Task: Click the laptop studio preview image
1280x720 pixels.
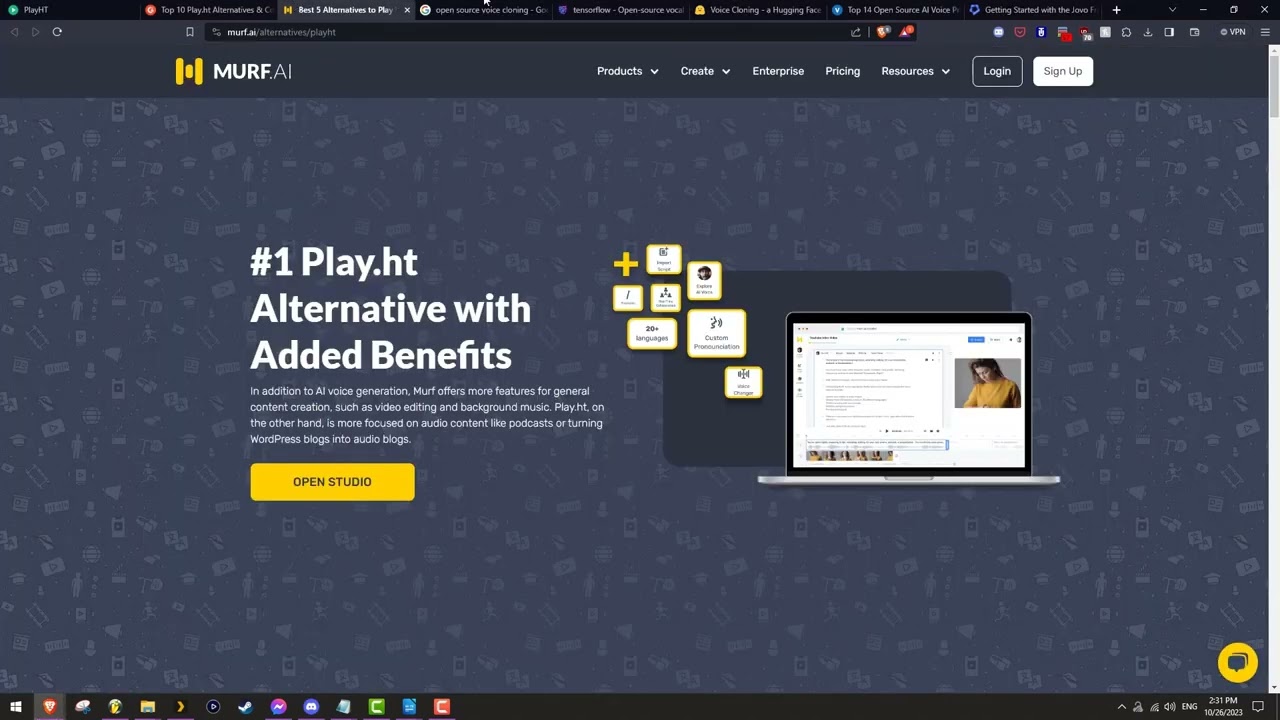Action: tap(908, 398)
